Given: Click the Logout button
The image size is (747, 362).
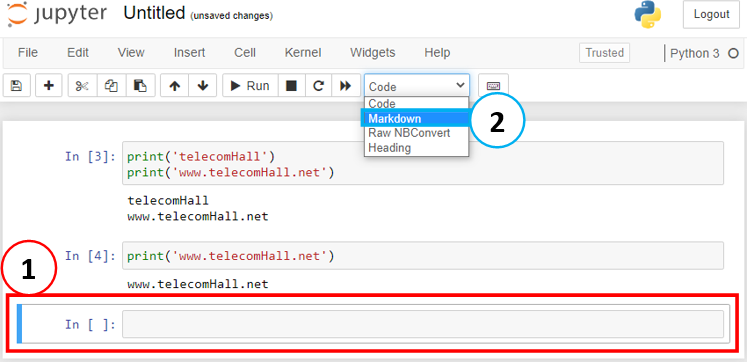Looking at the screenshot, I should pyautogui.click(x=711, y=14).
